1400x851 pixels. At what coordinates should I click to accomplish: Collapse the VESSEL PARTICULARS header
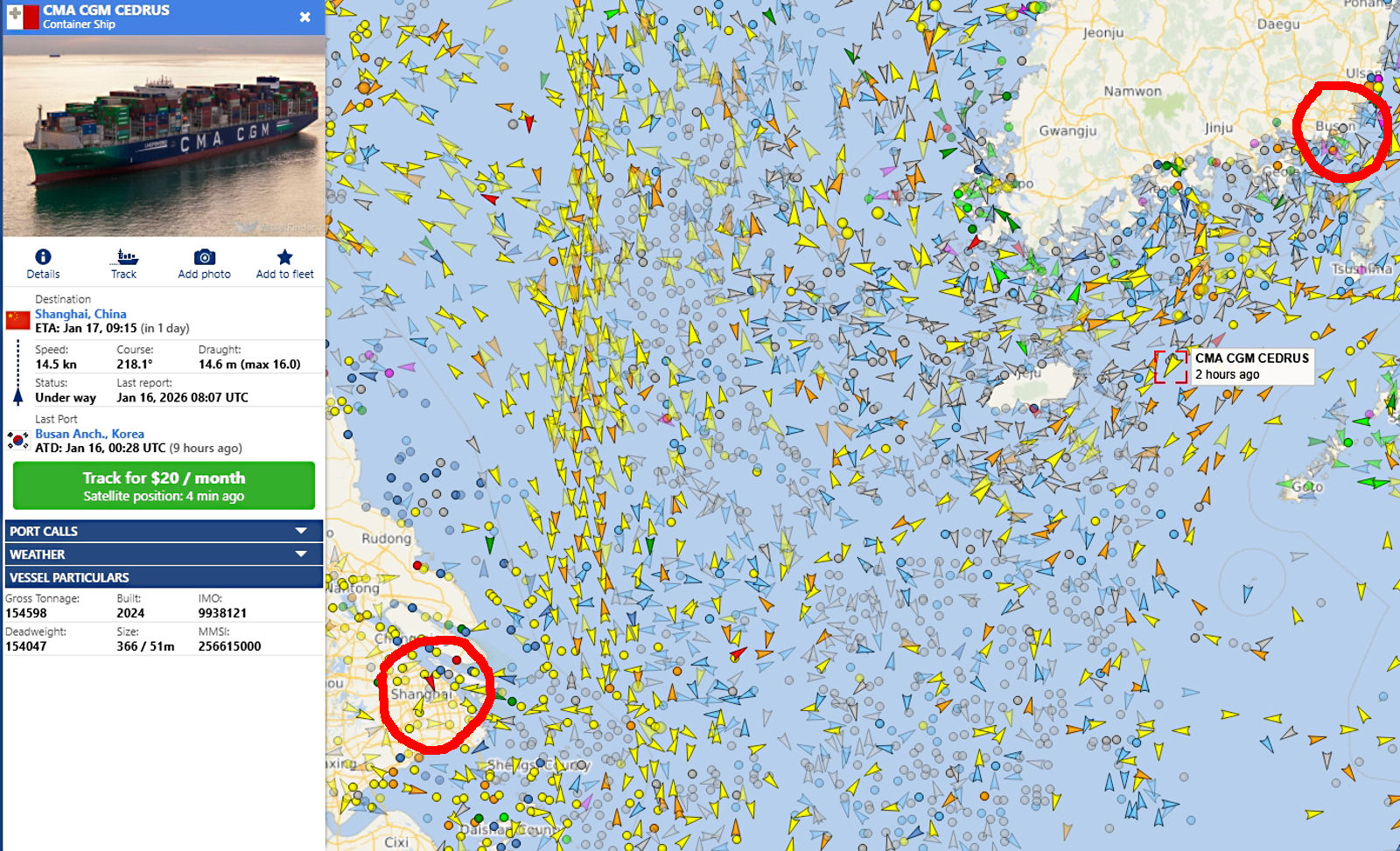pyautogui.click(x=164, y=577)
